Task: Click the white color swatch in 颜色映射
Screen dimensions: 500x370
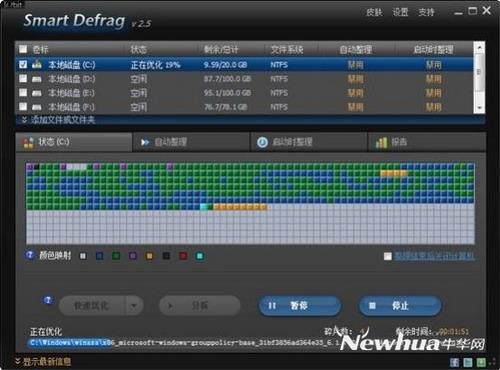Action: click(83, 256)
